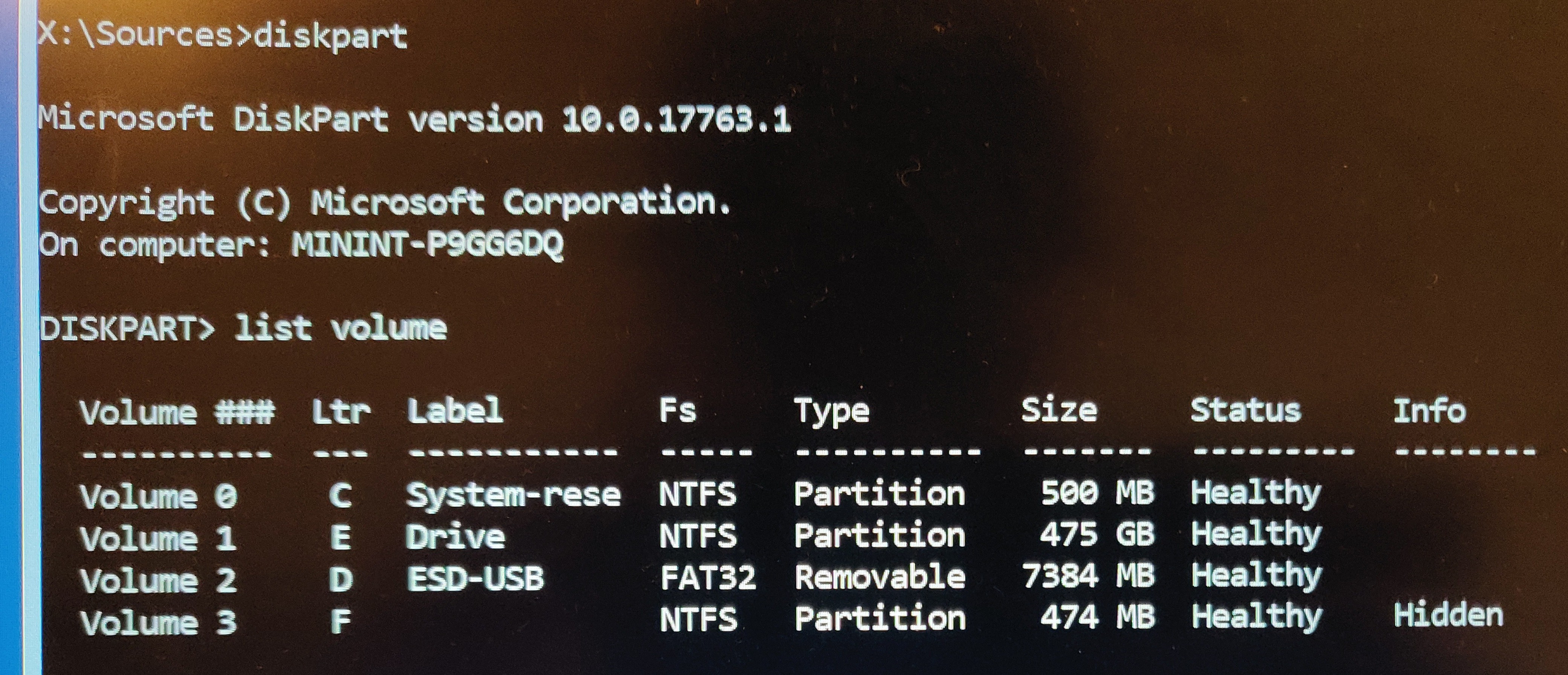Click the 'Status' column header

[x=1246, y=410]
